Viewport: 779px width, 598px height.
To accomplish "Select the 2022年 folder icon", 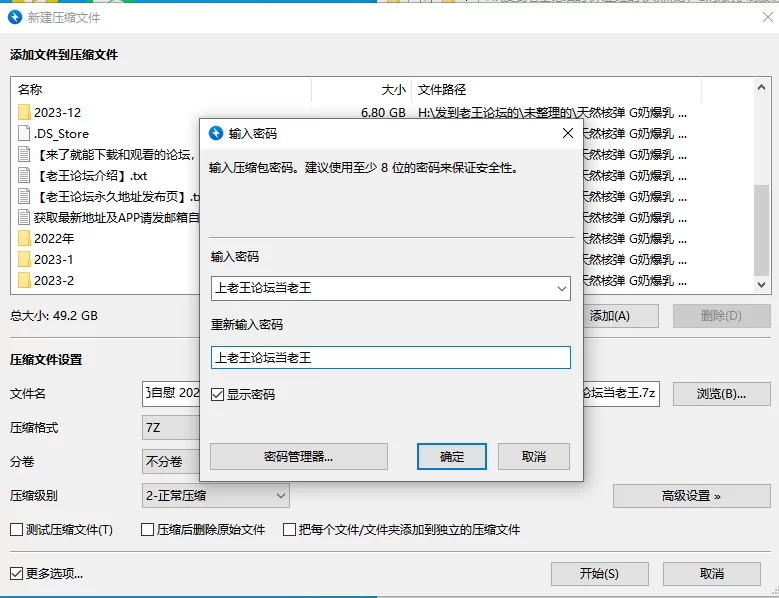I will tap(24, 238).
